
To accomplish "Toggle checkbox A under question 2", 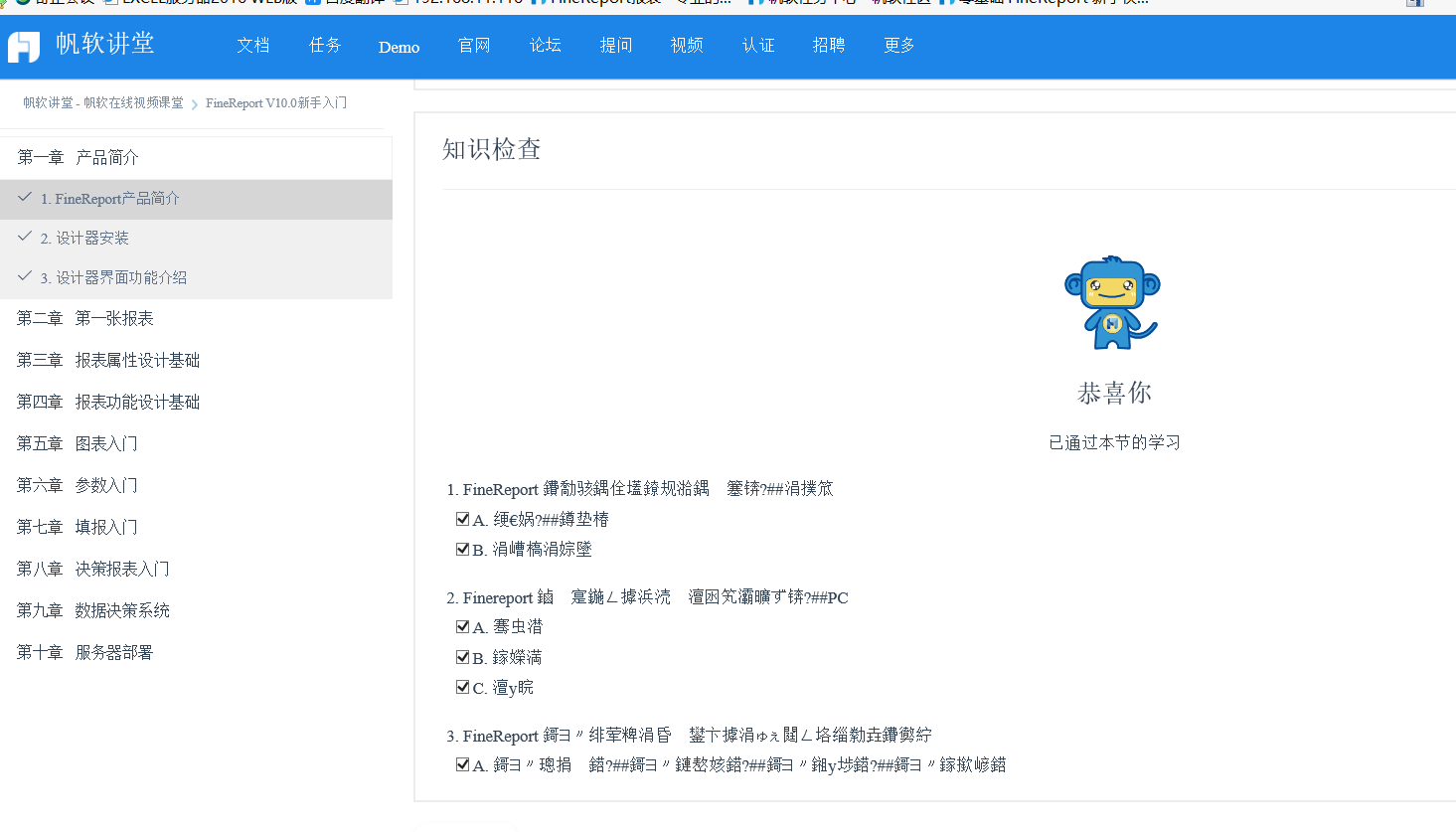I will [x=462, y=626].
